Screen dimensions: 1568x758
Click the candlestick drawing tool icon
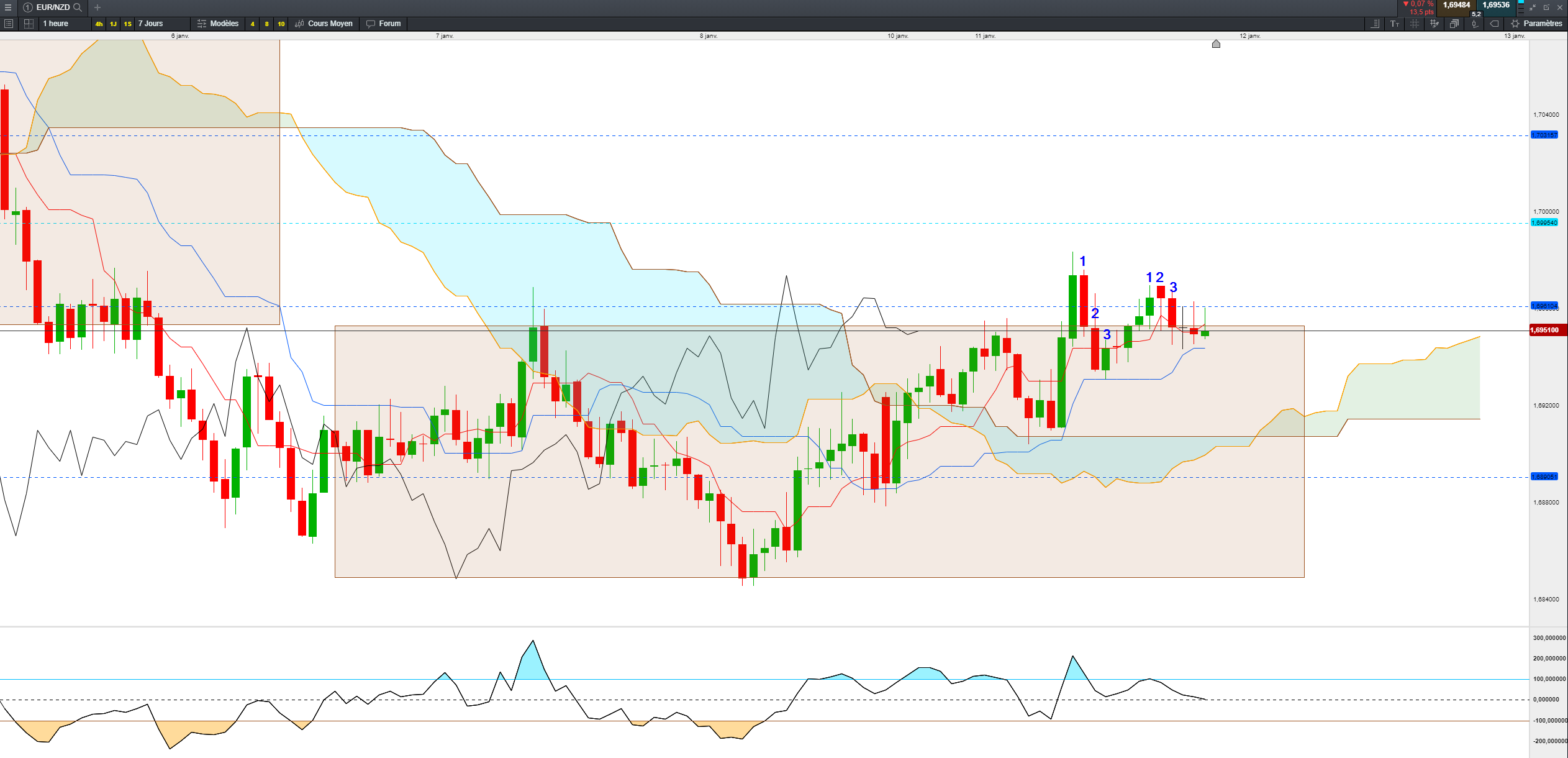(1474, 24)
